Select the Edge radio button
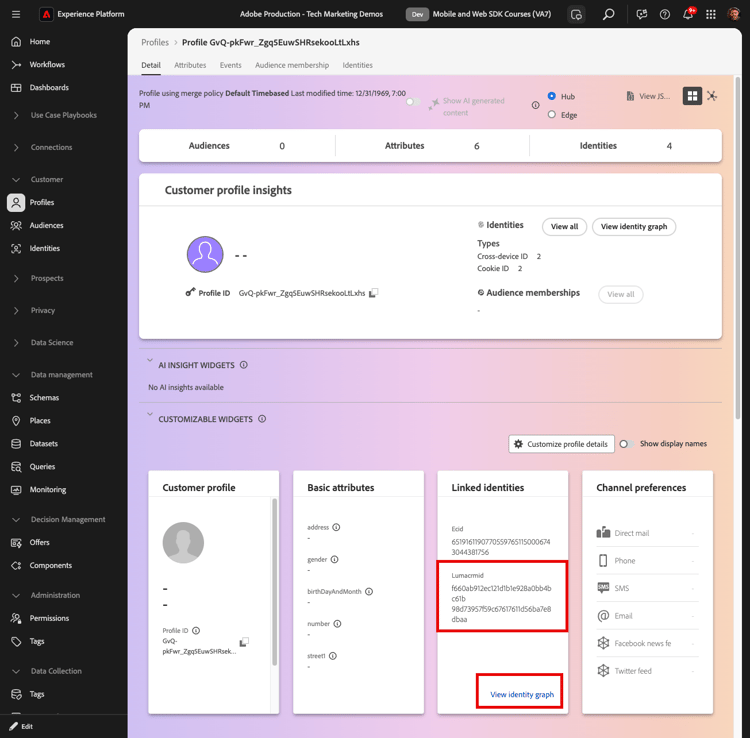Viewport: 750px width, 738px height. pyautogui.click(x=551, y=114)
